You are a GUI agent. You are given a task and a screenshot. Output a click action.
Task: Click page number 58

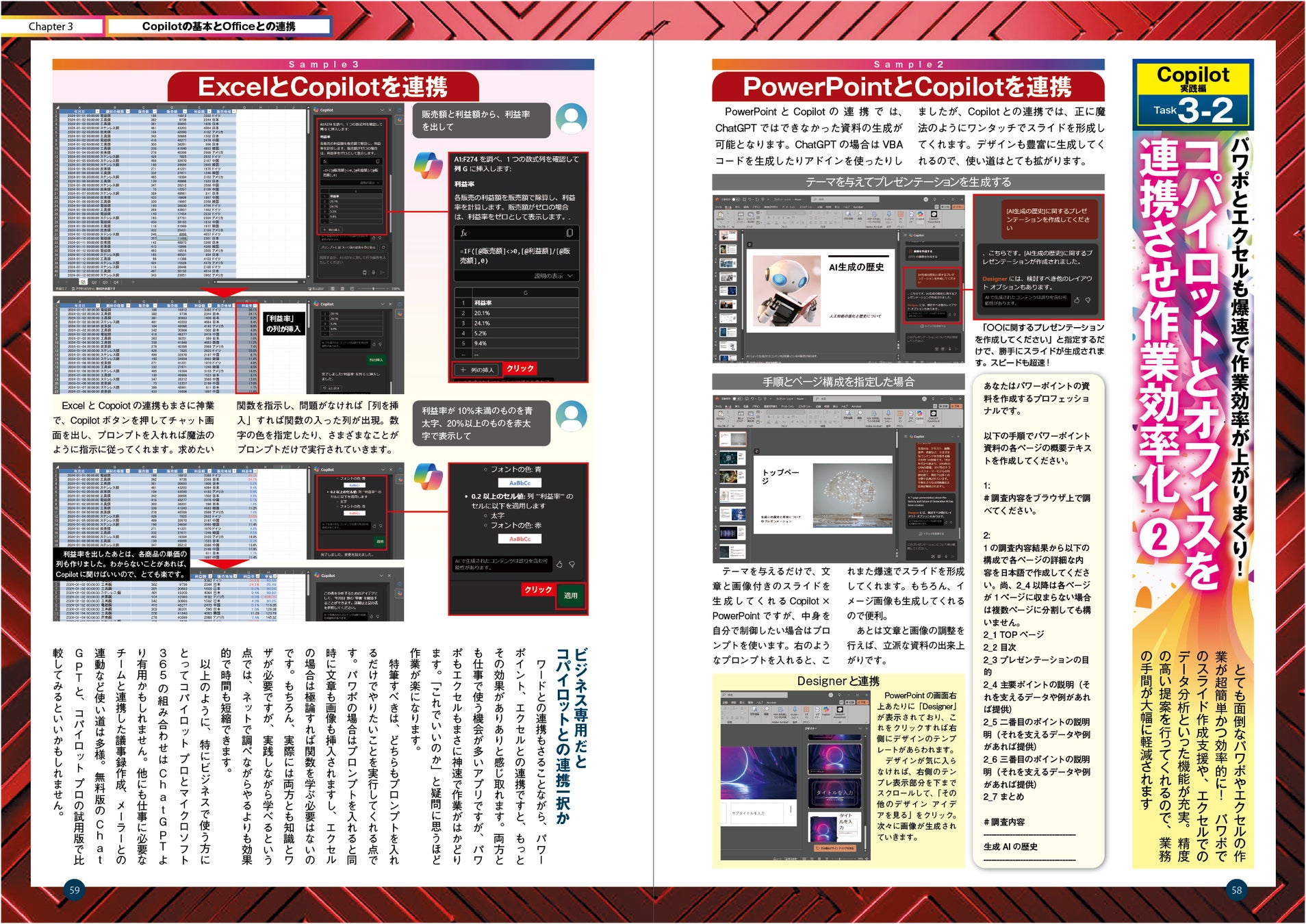1236,890
